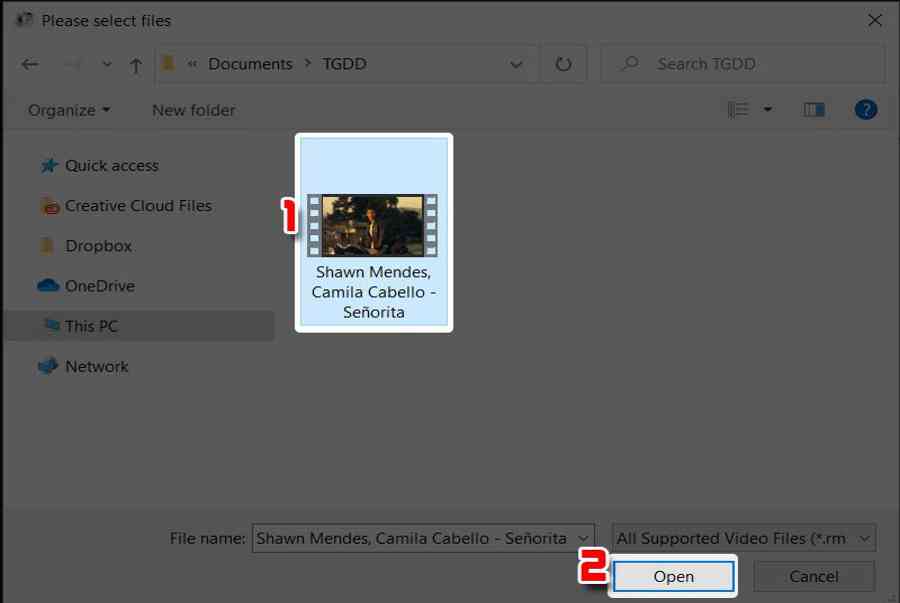The image size is (900, 603).
Task: Click the Cancel button
Action: [x=814, y=576]
